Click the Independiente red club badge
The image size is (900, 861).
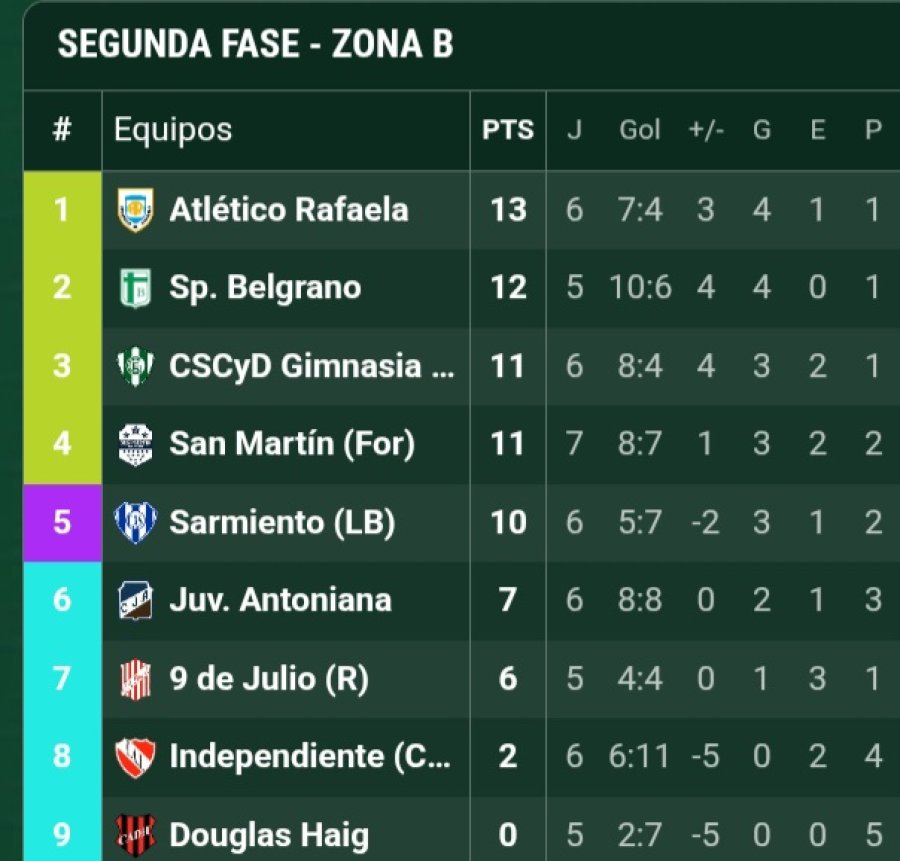[x=135, y=756]
